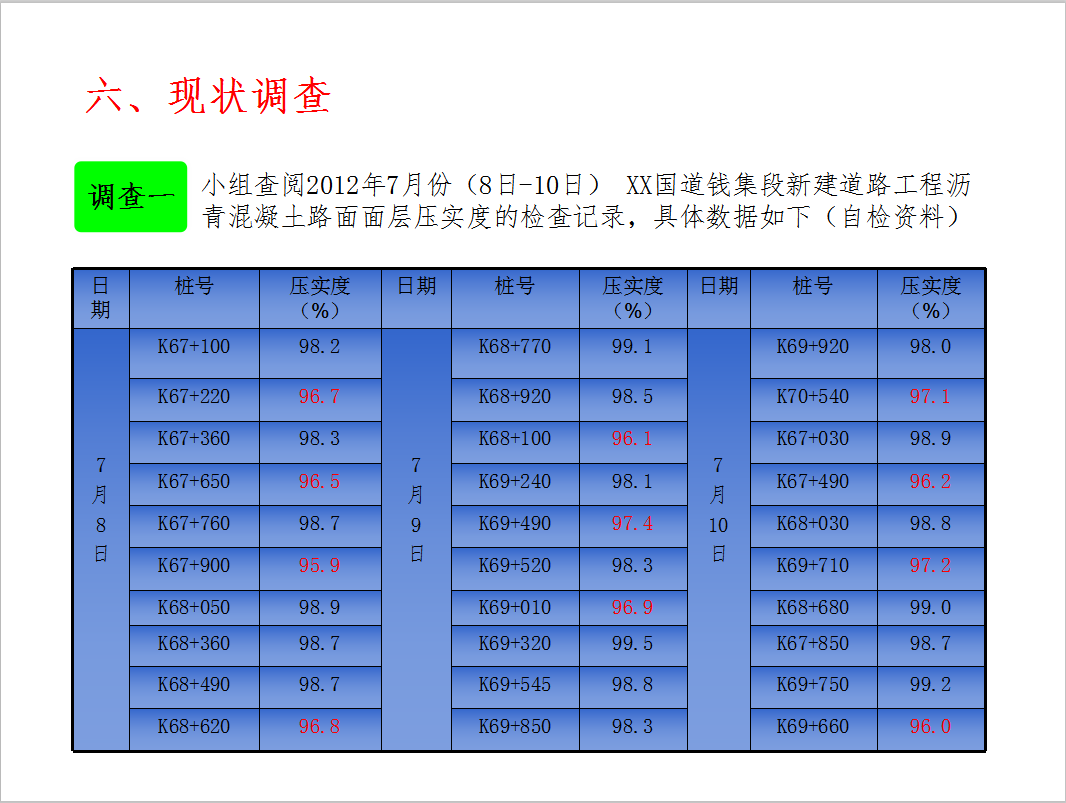
Task: Click stake number K68+100
Action: click(515, 439)
